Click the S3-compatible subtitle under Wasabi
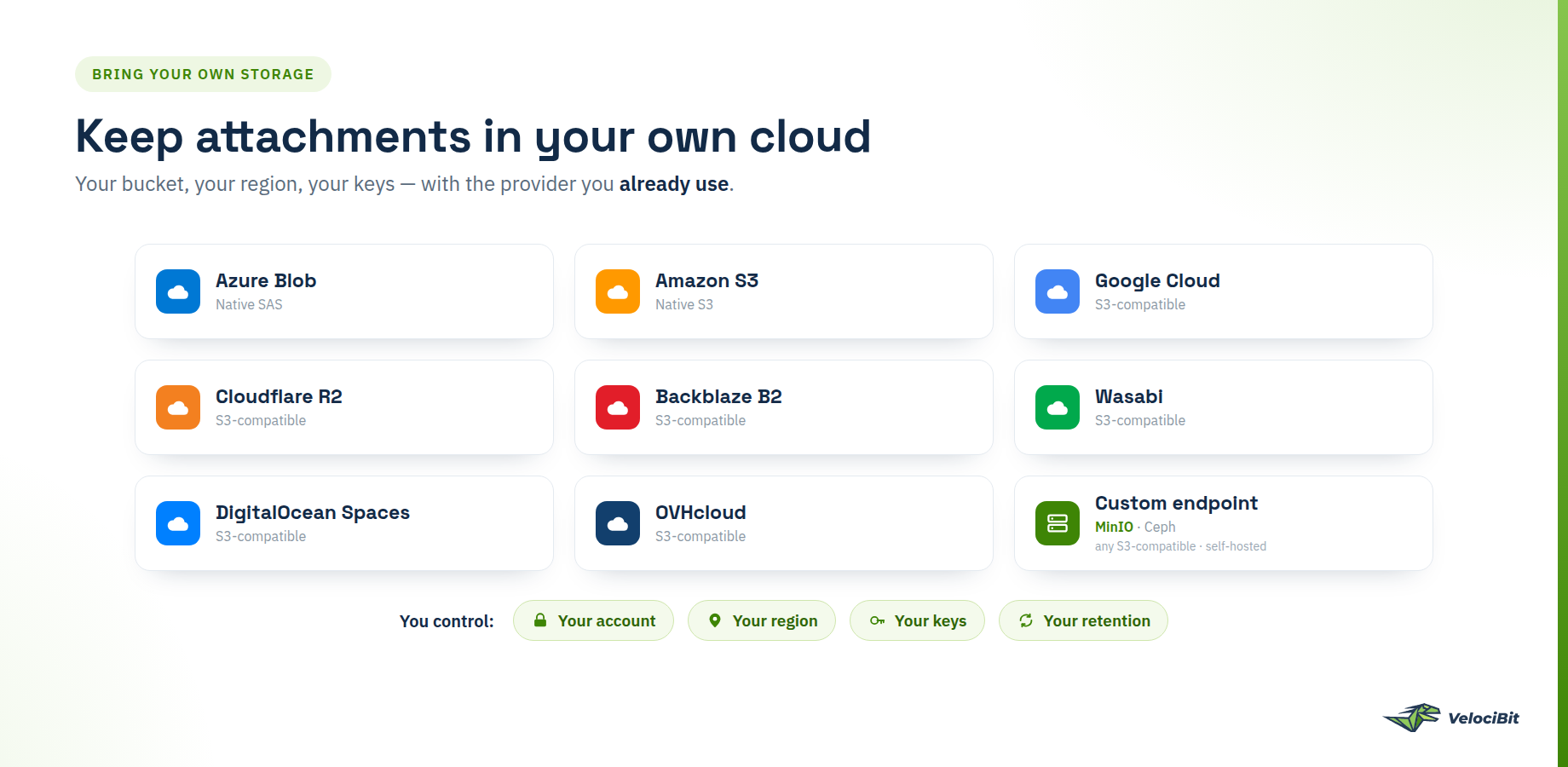The height and width of the screenshot is (767, 1568). [1140, 420]
